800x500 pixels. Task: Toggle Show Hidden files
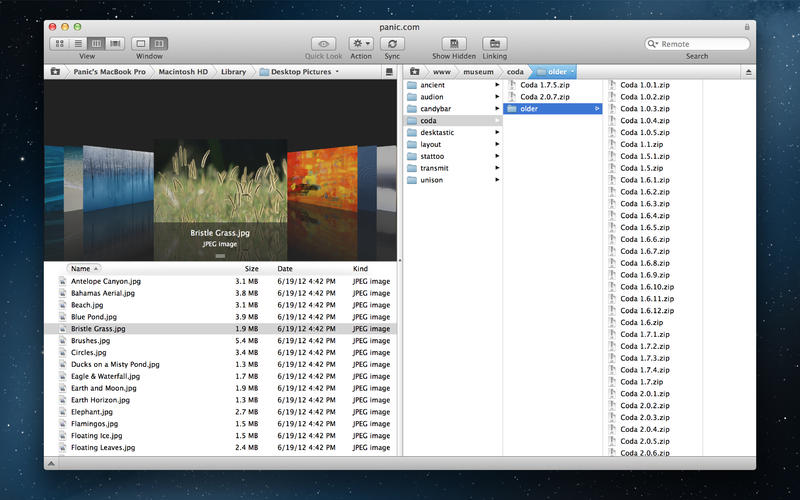454,44
